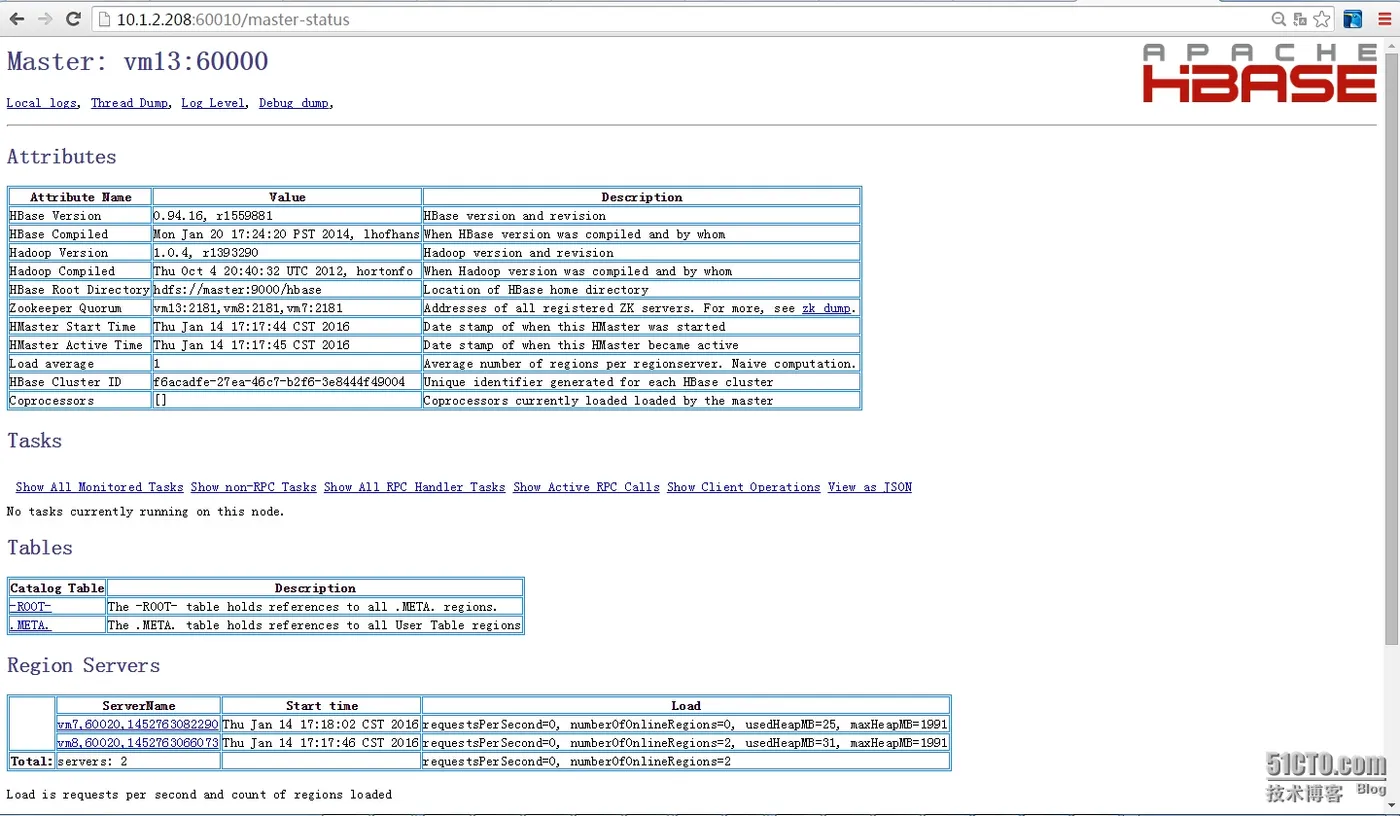The image size is (1400, 816).
Task: Click the 'servers: 2' total cell
Action: pyautogui.click(x=138, y=762)
